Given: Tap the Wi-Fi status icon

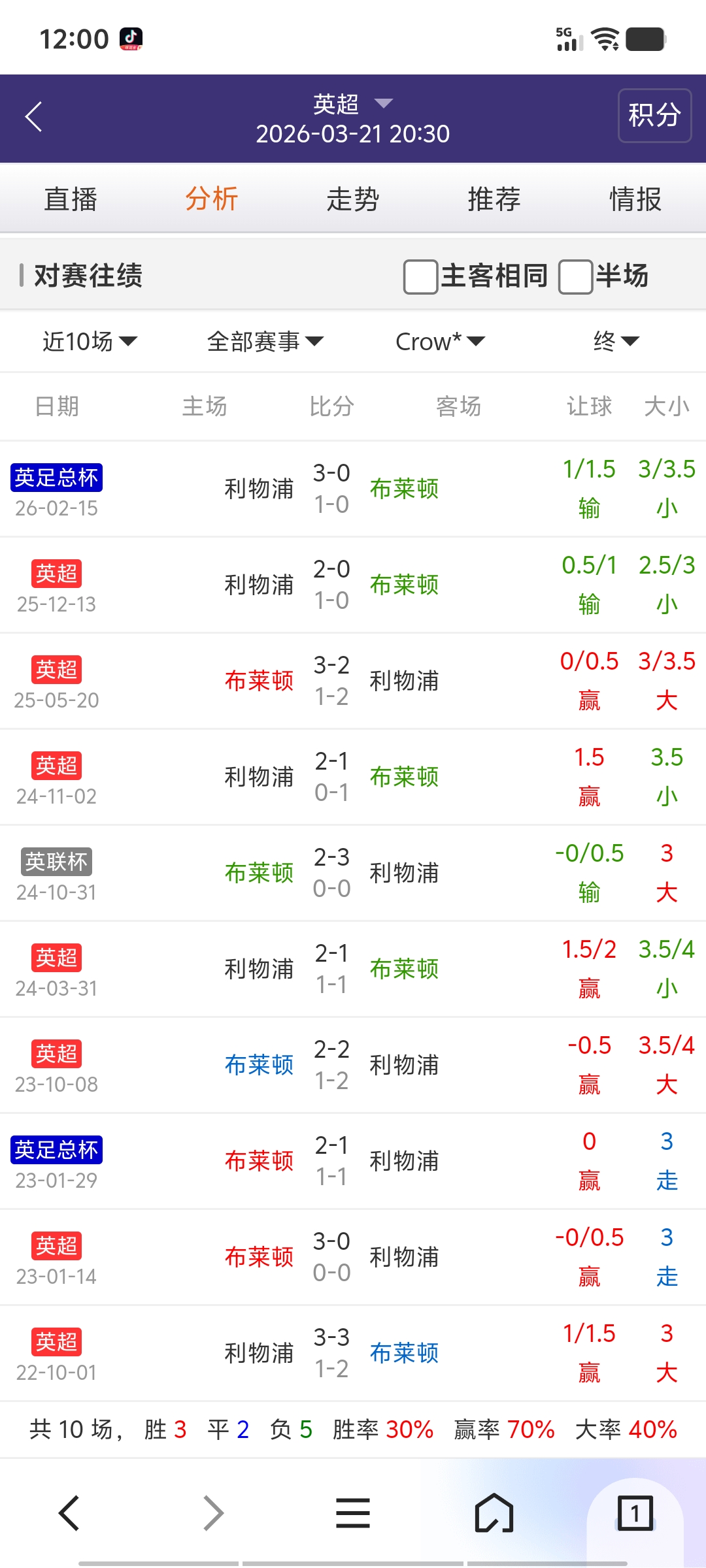Looking at the screenshot, I should (x=605, y=39).
